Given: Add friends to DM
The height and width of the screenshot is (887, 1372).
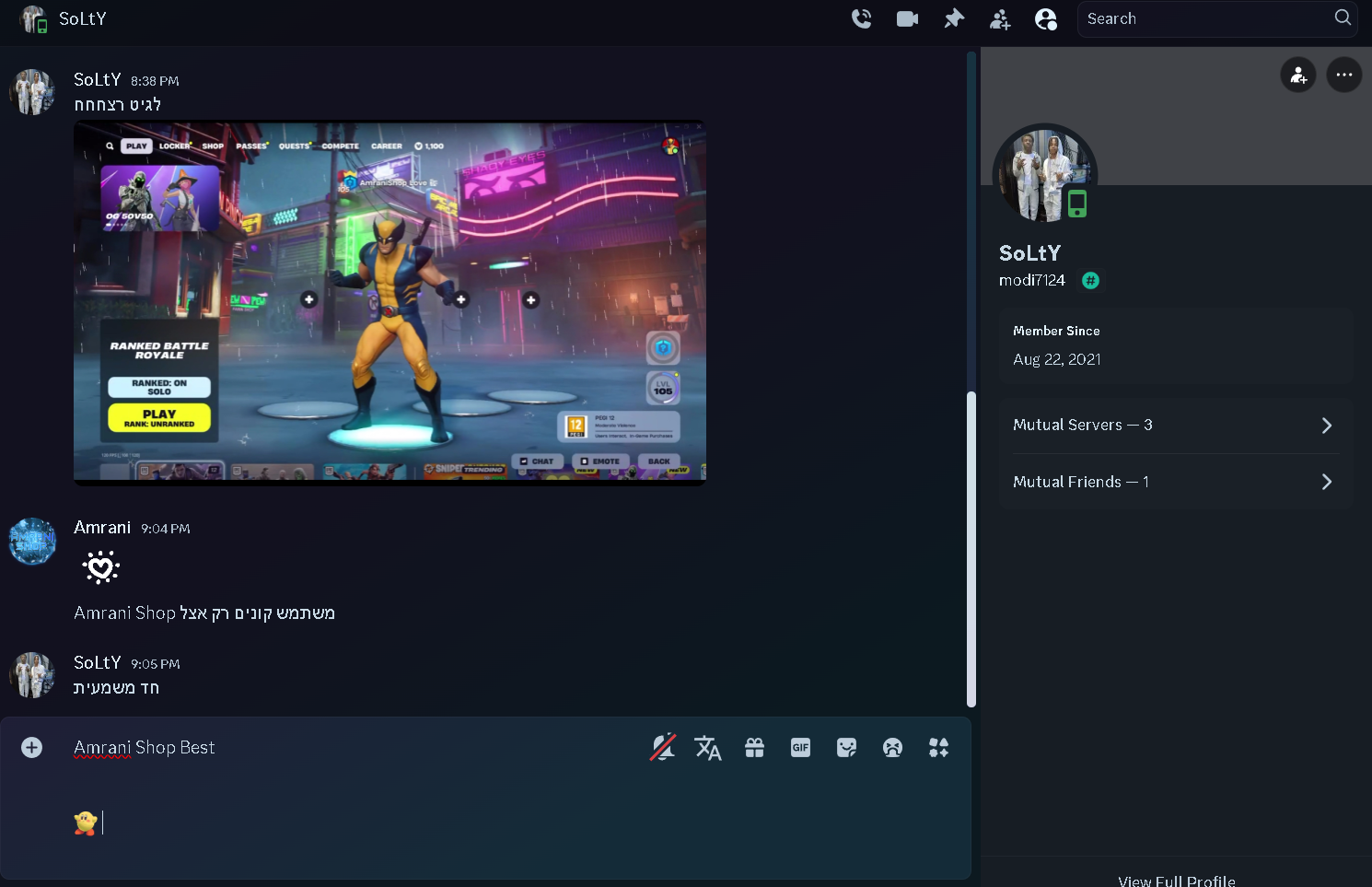Looking at the screenshot, I should pos(1000,18).
